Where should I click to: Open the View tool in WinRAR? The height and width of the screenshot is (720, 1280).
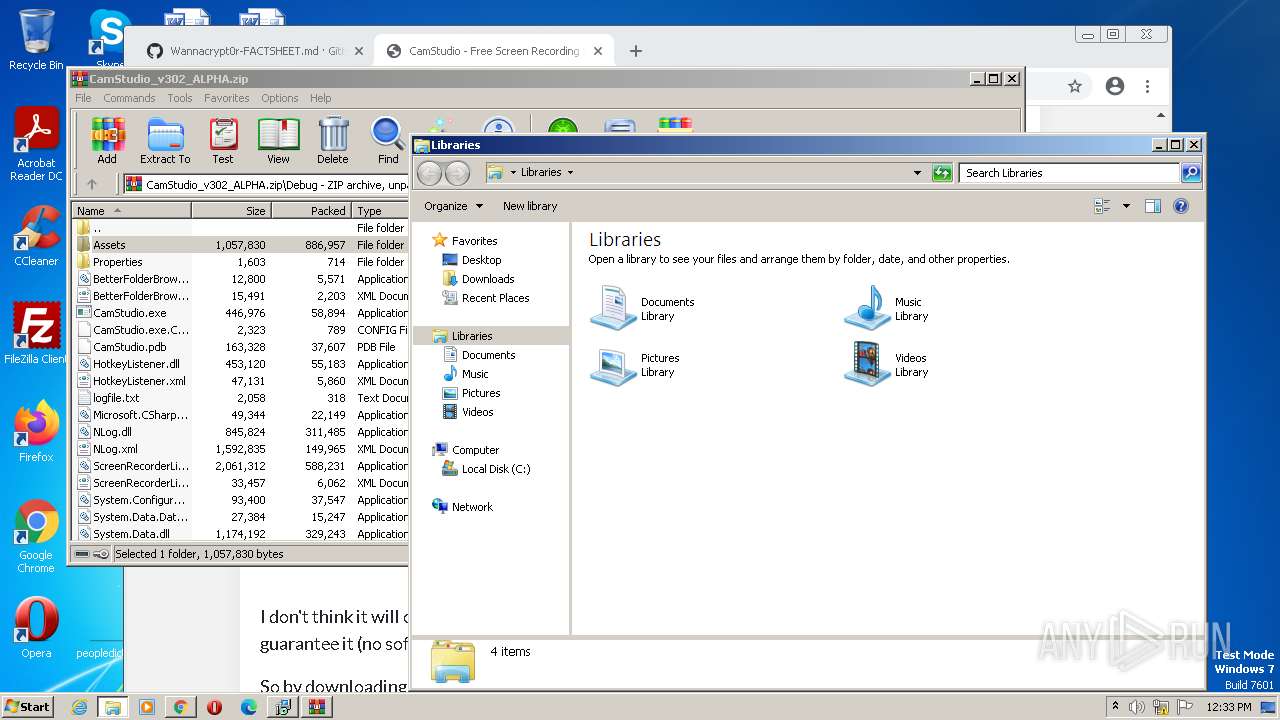pyautogui.click(x=278, y=140)
